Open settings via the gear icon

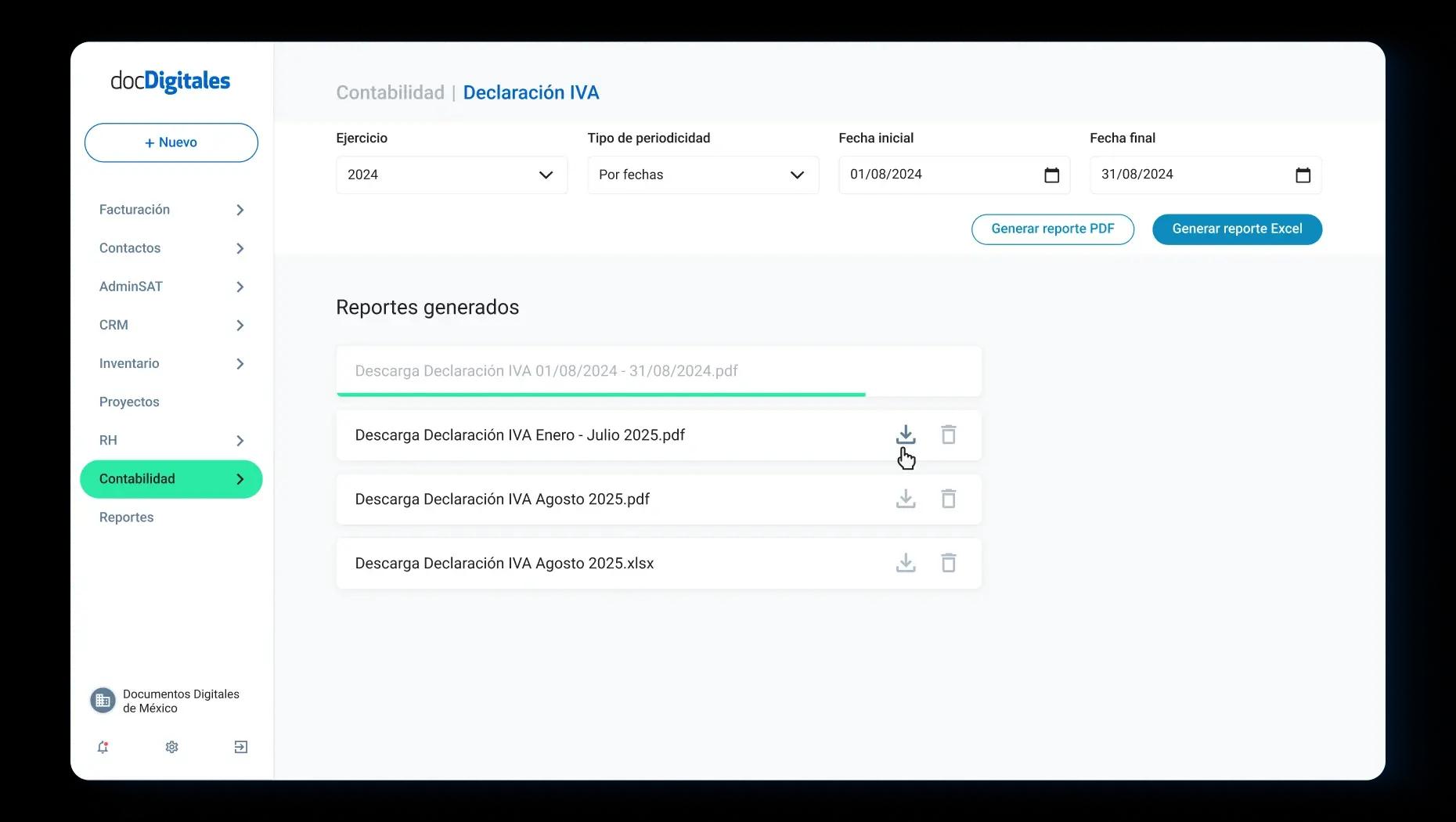point(172,747)
